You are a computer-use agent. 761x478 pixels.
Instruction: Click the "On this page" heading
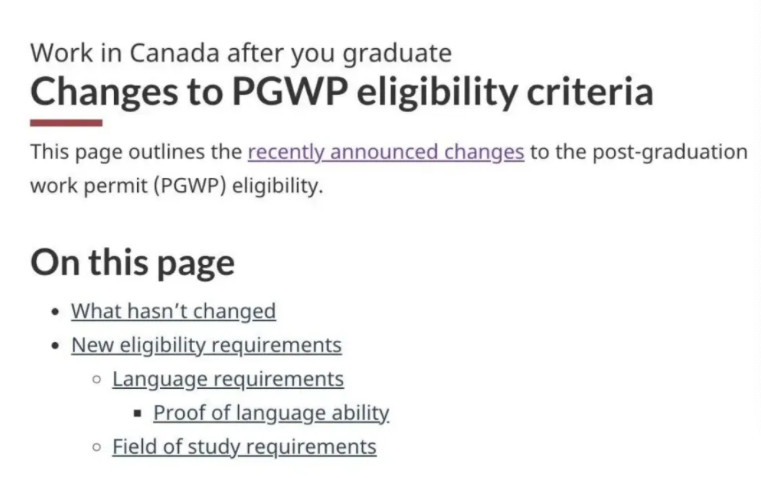(x=132, y=262)
